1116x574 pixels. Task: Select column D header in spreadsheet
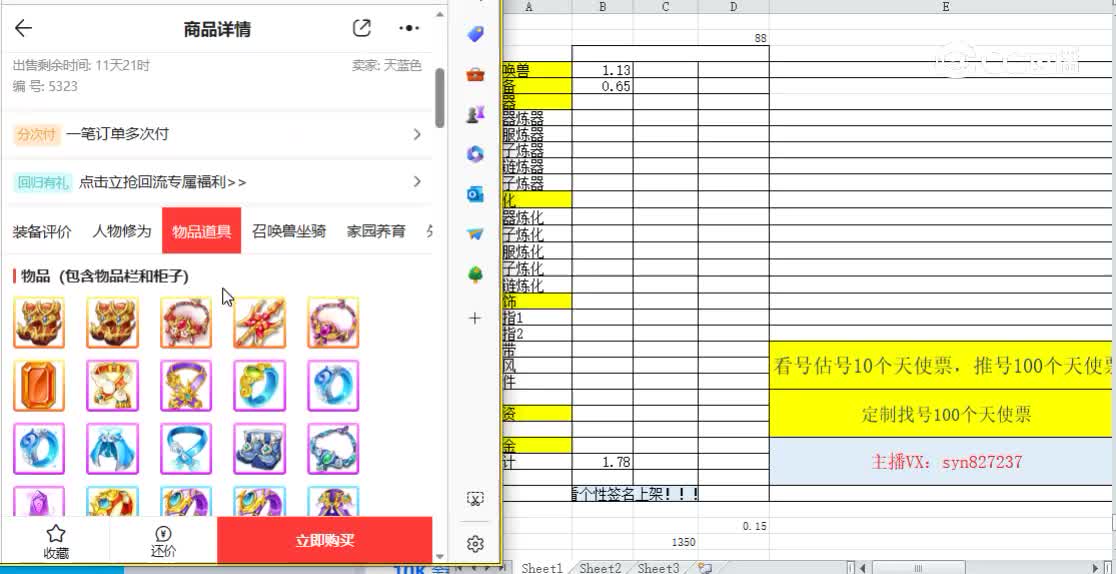(x=733, y=6)
